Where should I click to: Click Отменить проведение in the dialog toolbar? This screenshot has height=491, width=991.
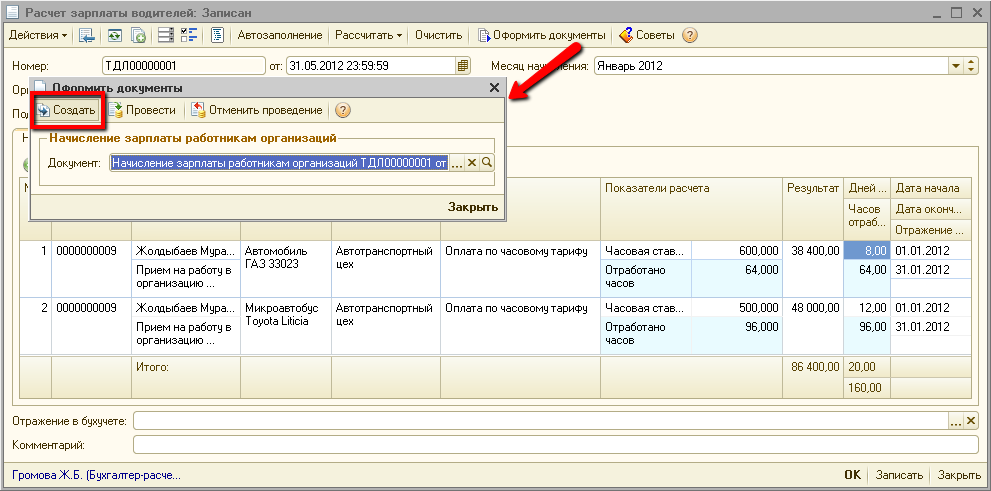coord(257,110)
